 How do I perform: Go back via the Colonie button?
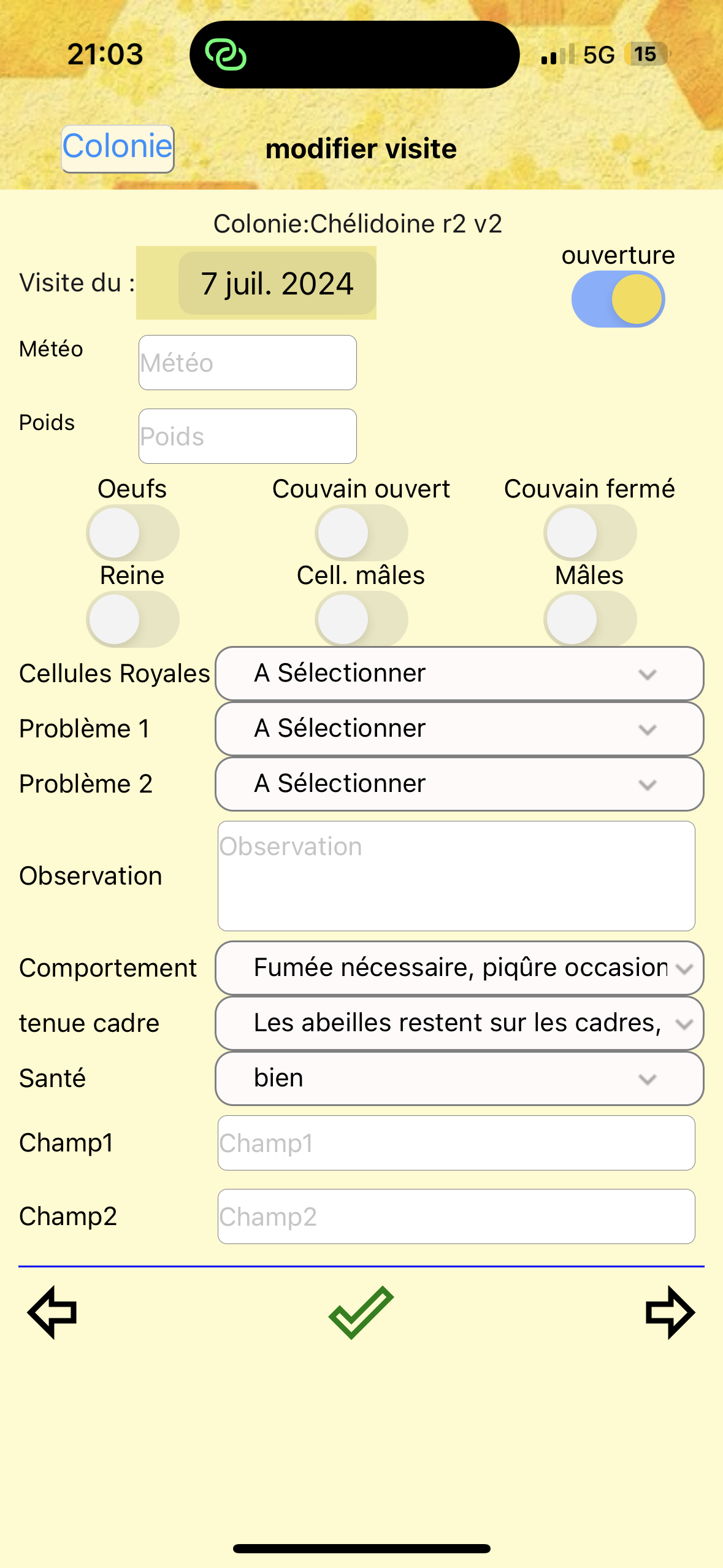[118, 148]
